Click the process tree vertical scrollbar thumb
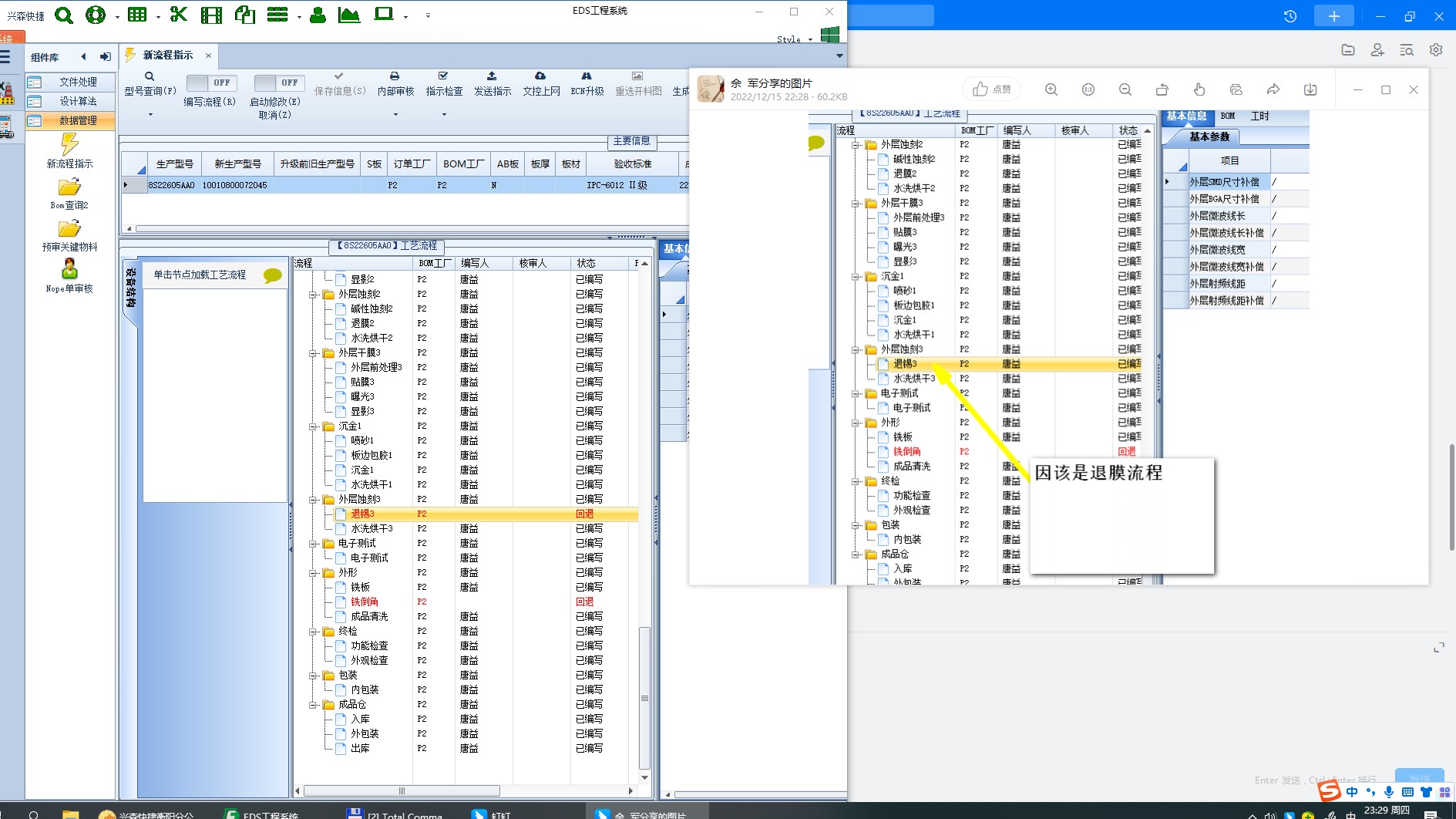The image size is (1456, 819). [644, 698]
